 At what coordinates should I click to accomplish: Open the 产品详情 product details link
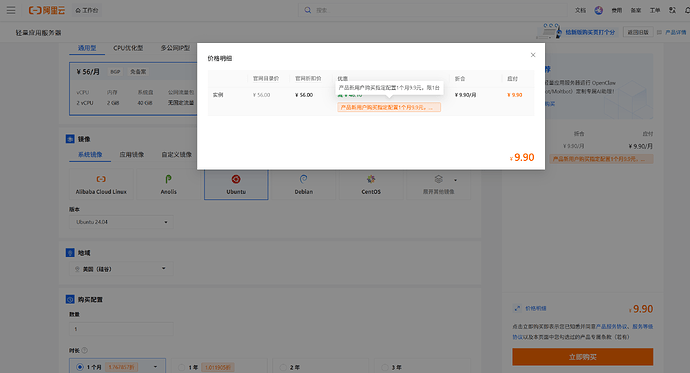pyautogui.click(x=675, y=32)
